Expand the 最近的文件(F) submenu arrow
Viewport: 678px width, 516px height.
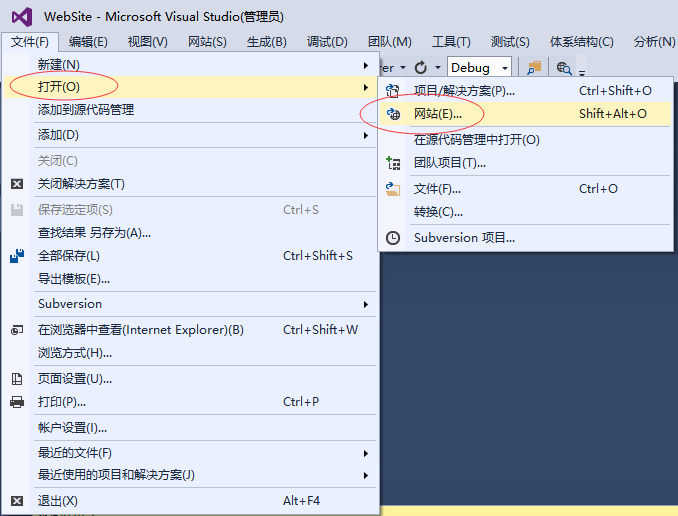(x=366, y=453)
